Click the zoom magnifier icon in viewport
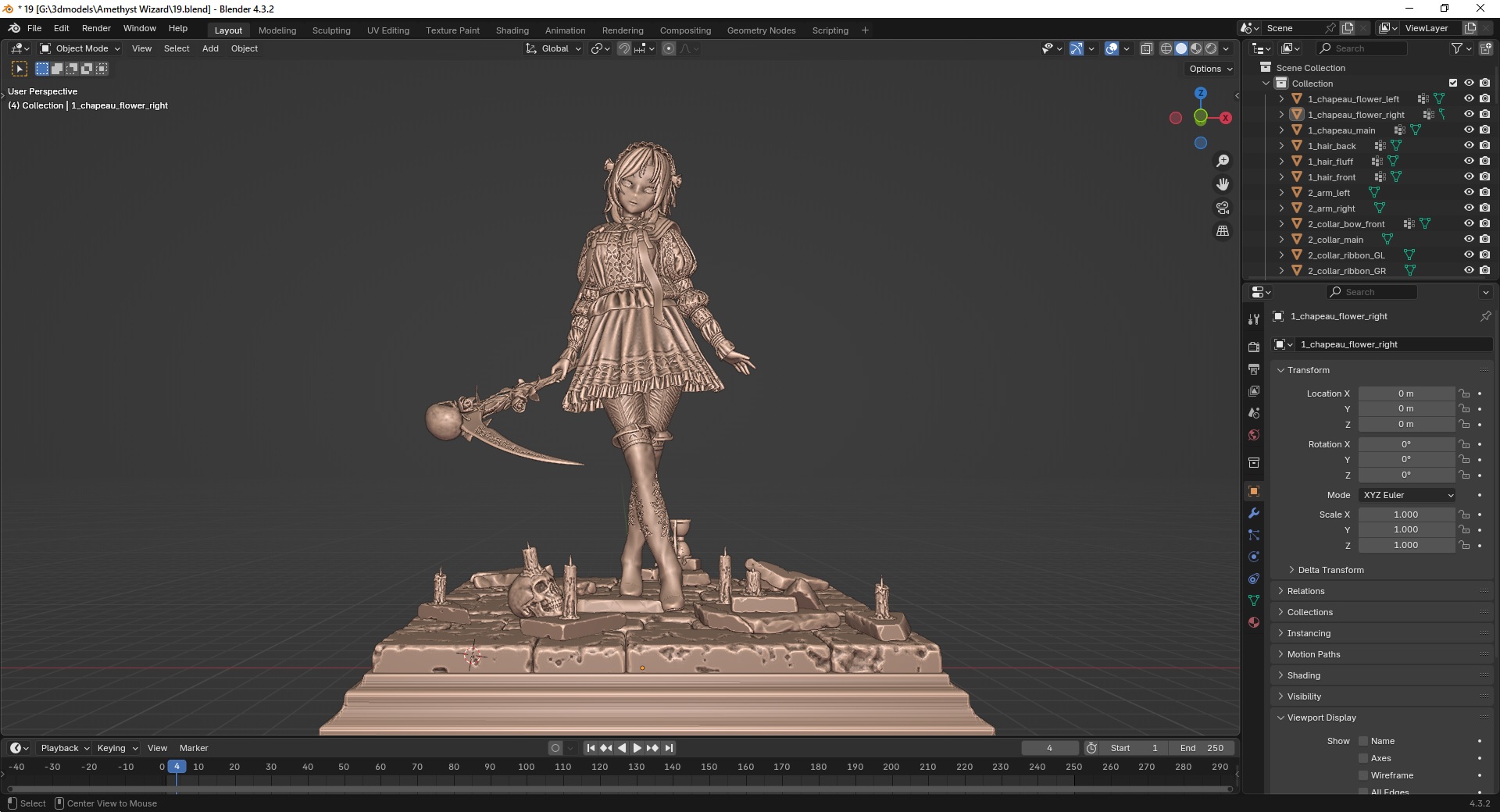1500x812 pixels. coord(1223,161)
